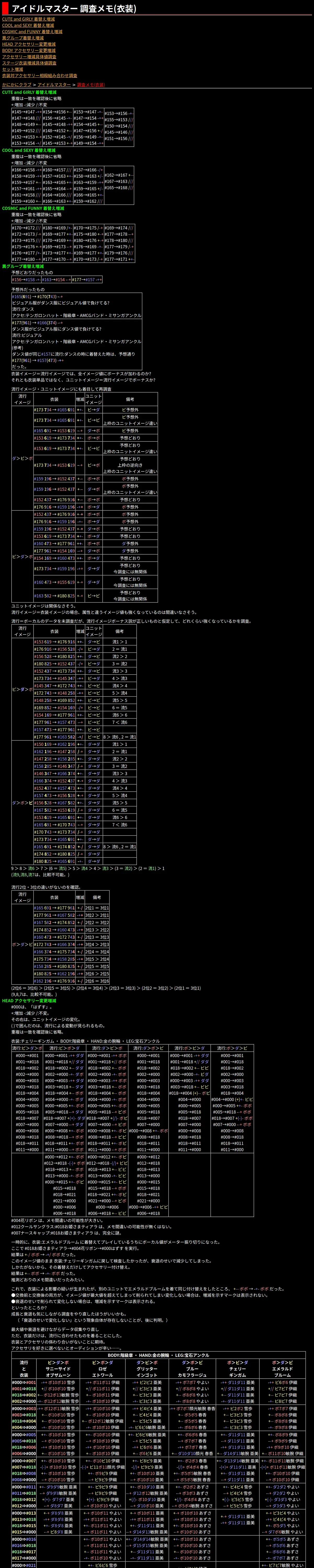This screenshot has height=1568, width=314.
Task: Open the 'ステージ衣装増減具体値調査' link
Action: pos(29,63)
